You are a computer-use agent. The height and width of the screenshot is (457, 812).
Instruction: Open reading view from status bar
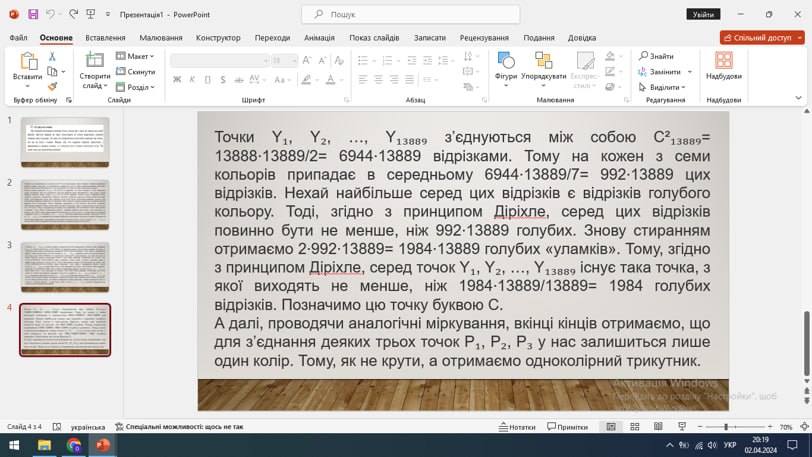[658, 426]
